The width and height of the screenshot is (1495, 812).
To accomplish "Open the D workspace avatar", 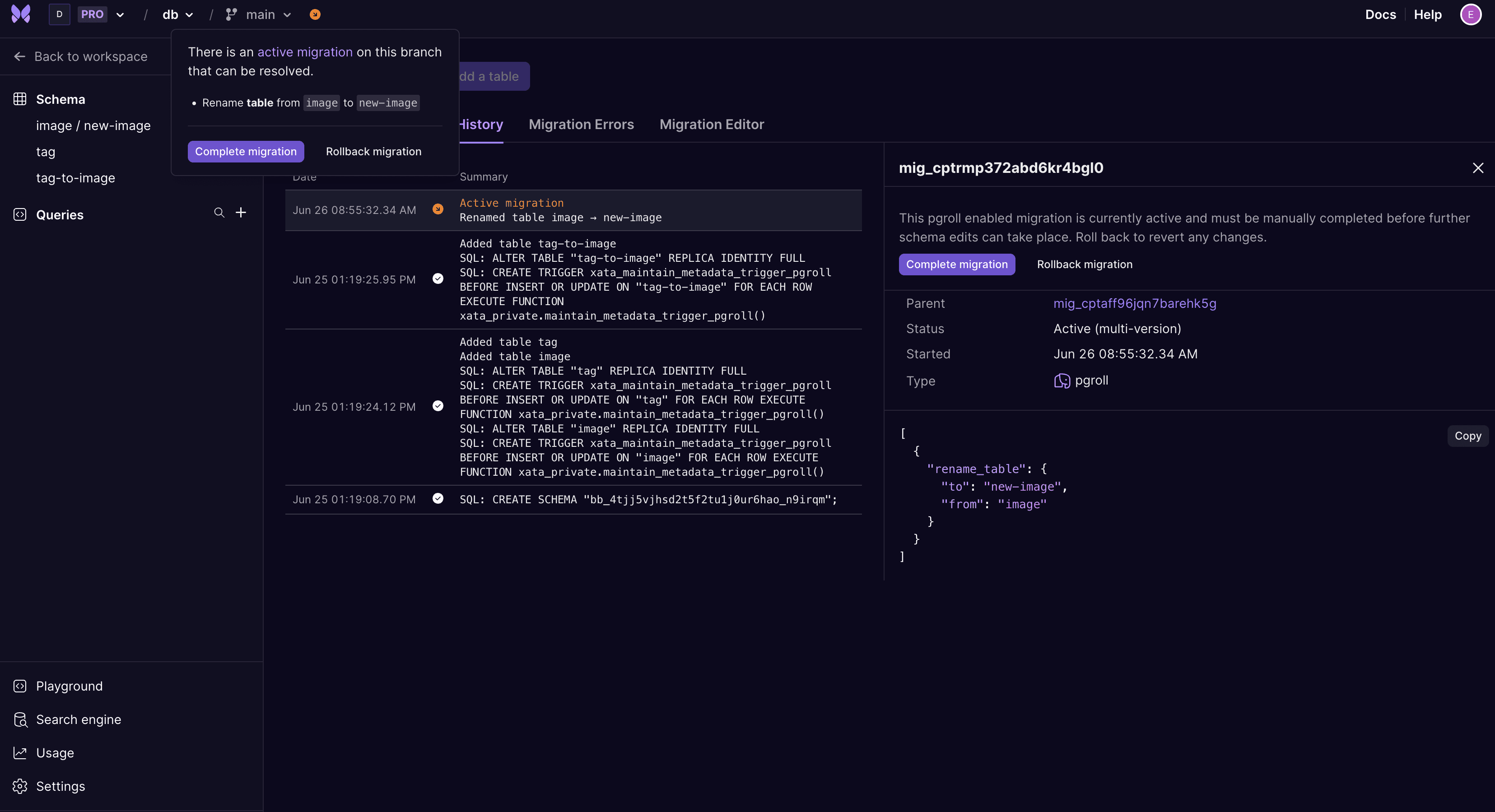I will (59, 14).
